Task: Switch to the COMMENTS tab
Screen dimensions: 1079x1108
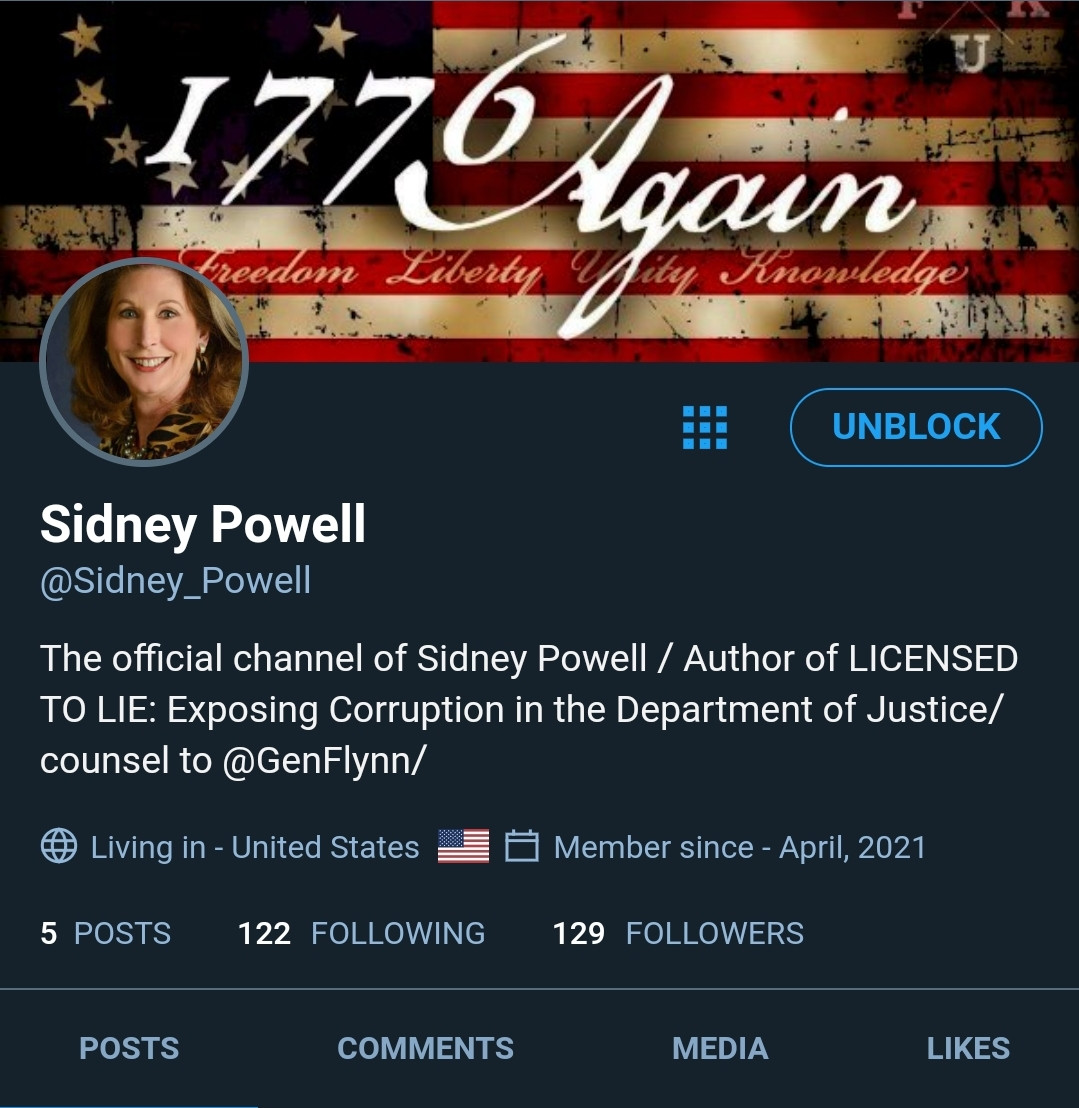Action: point(425,1048)
